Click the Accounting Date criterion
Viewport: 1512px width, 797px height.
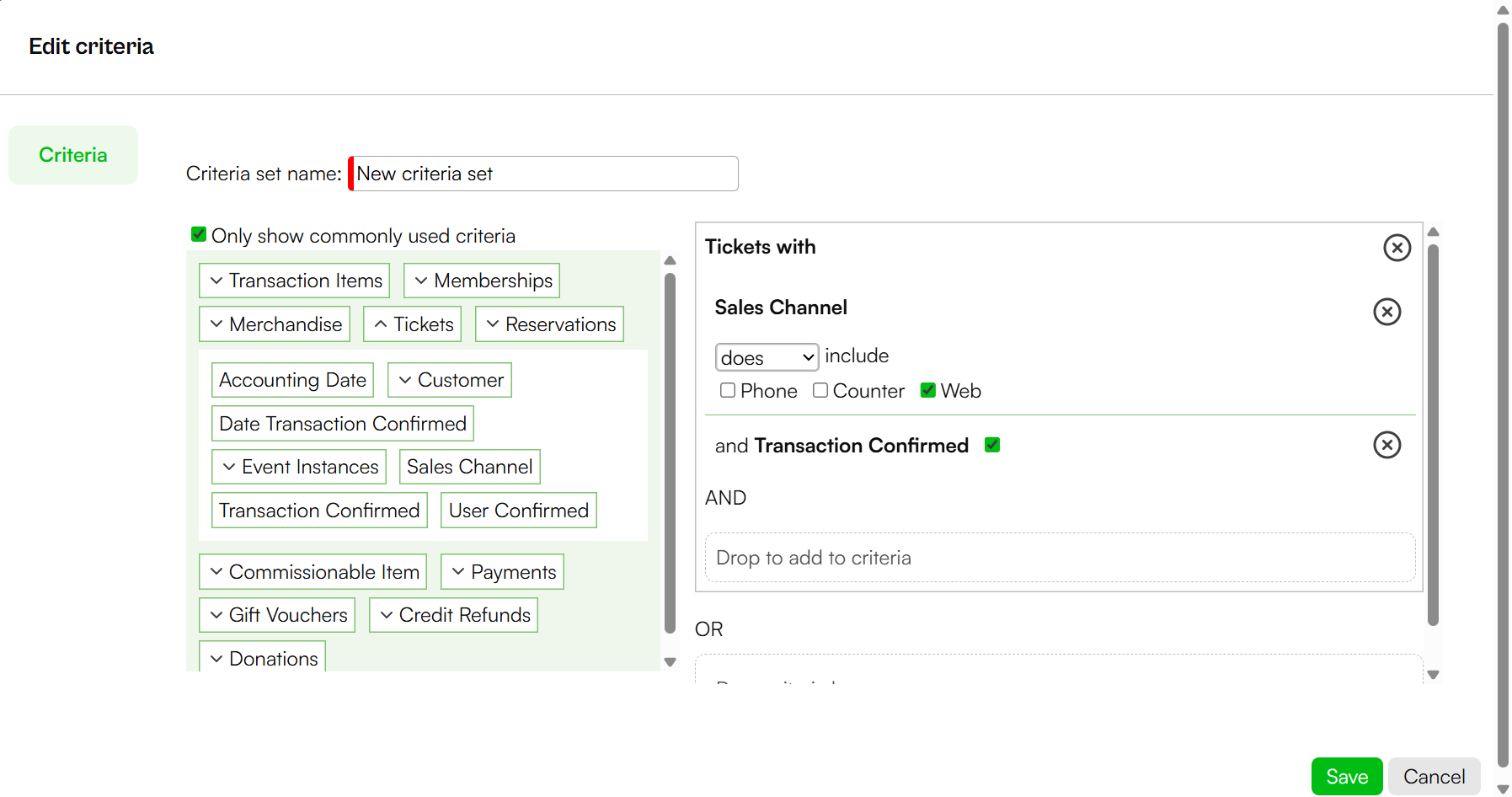(x=292, y=380)
